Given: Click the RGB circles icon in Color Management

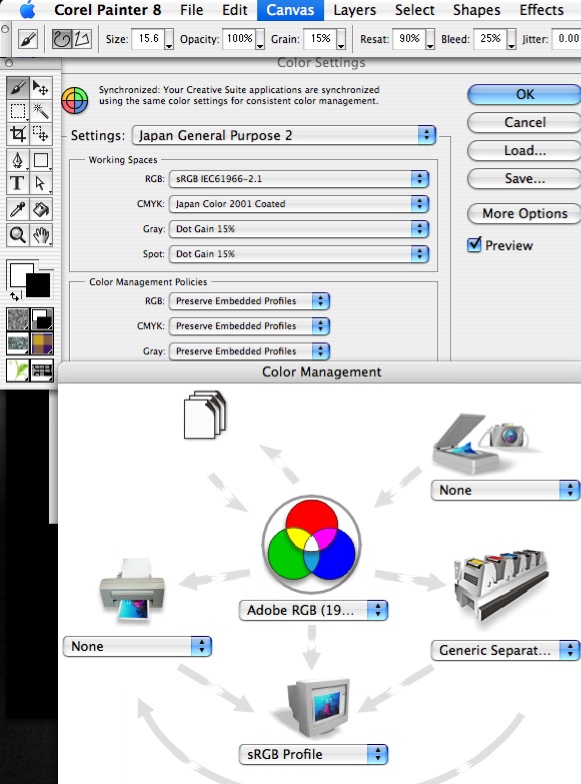Looking at the screenshot, I should pyautogui.click(x=311, y=544).
